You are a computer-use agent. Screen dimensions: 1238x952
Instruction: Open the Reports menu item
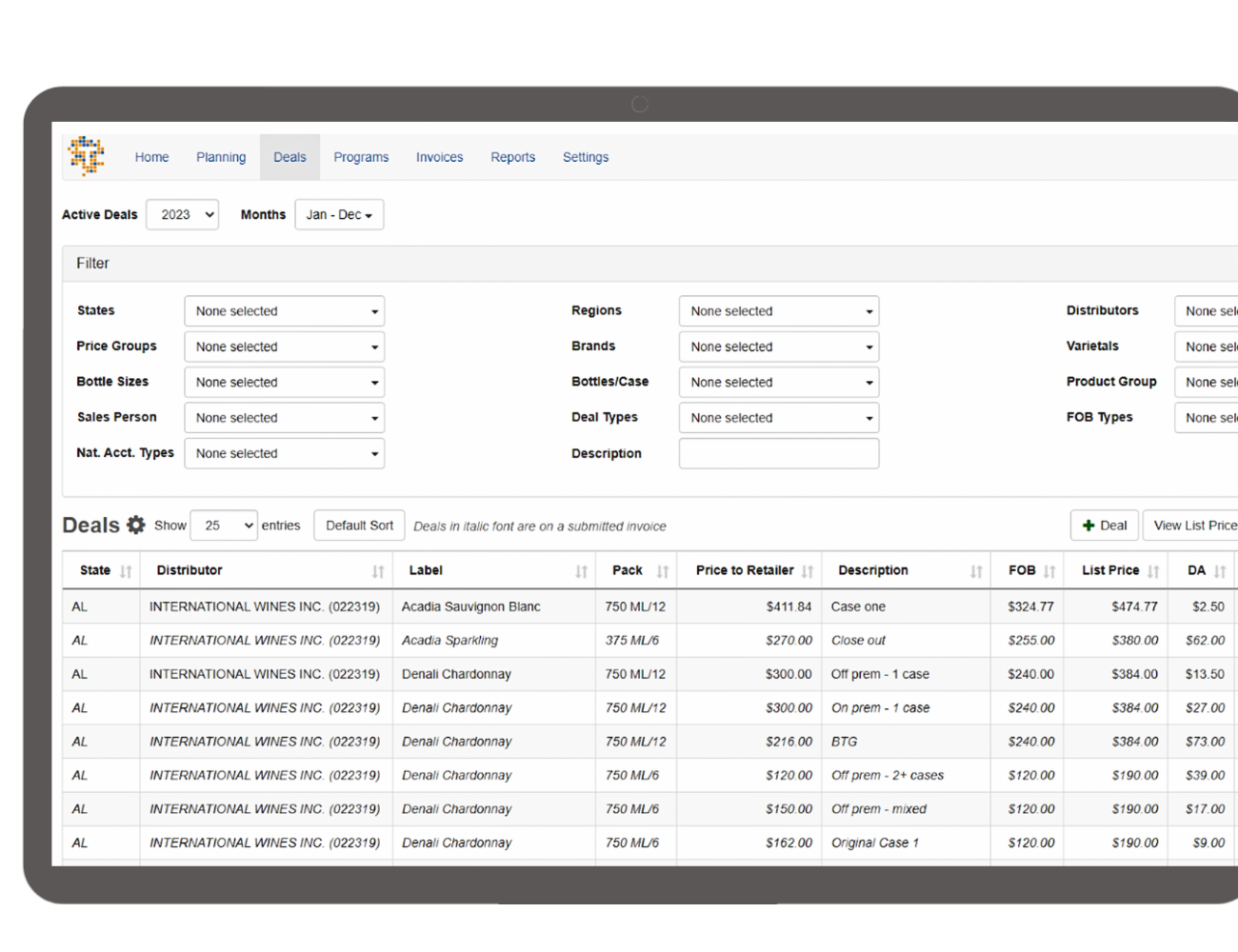(512, 157)
